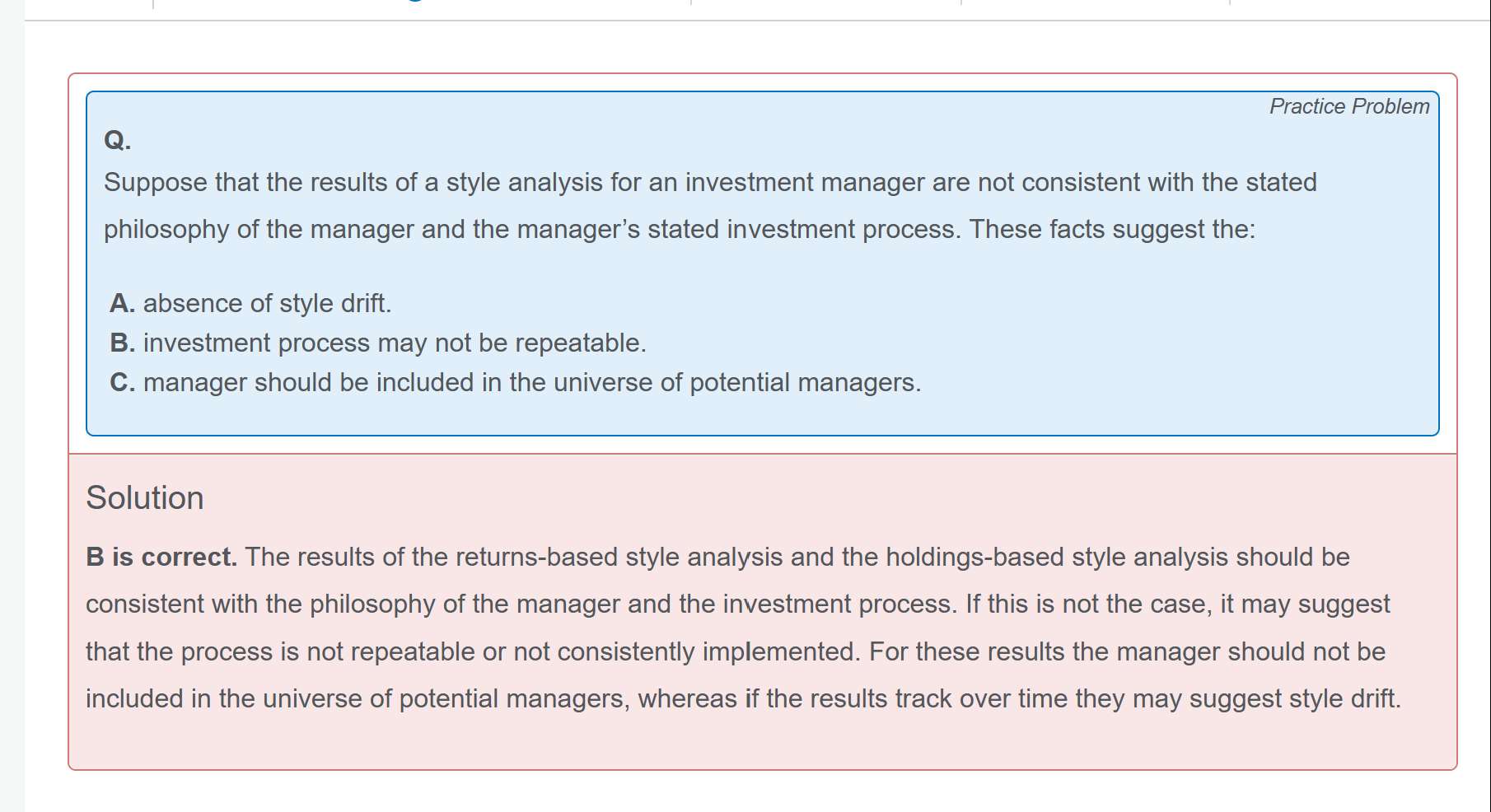Viewport: 1491px width, 812px height.
Task: Click the bold letter C option marker
Action: tap(122, 382)
